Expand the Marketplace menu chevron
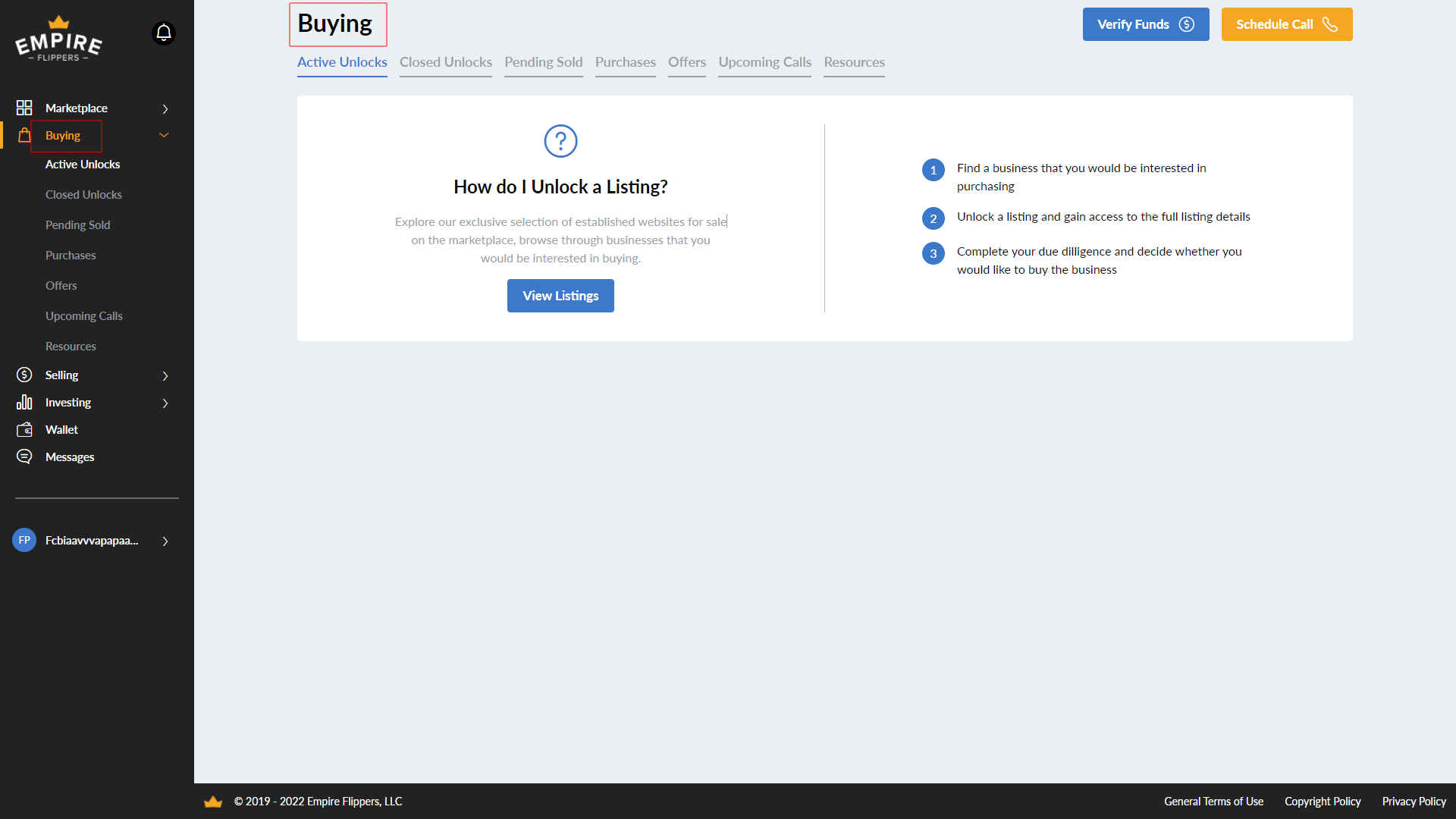The height and width of the screenshot is (819, 1456). pyautogui.click(x=165, y=108)
